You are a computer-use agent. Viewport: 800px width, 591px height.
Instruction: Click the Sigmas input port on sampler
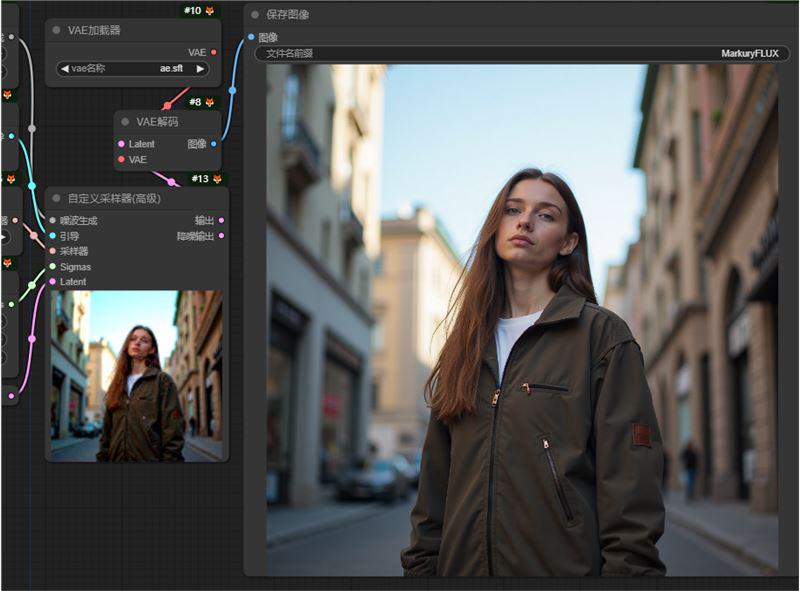53,267
